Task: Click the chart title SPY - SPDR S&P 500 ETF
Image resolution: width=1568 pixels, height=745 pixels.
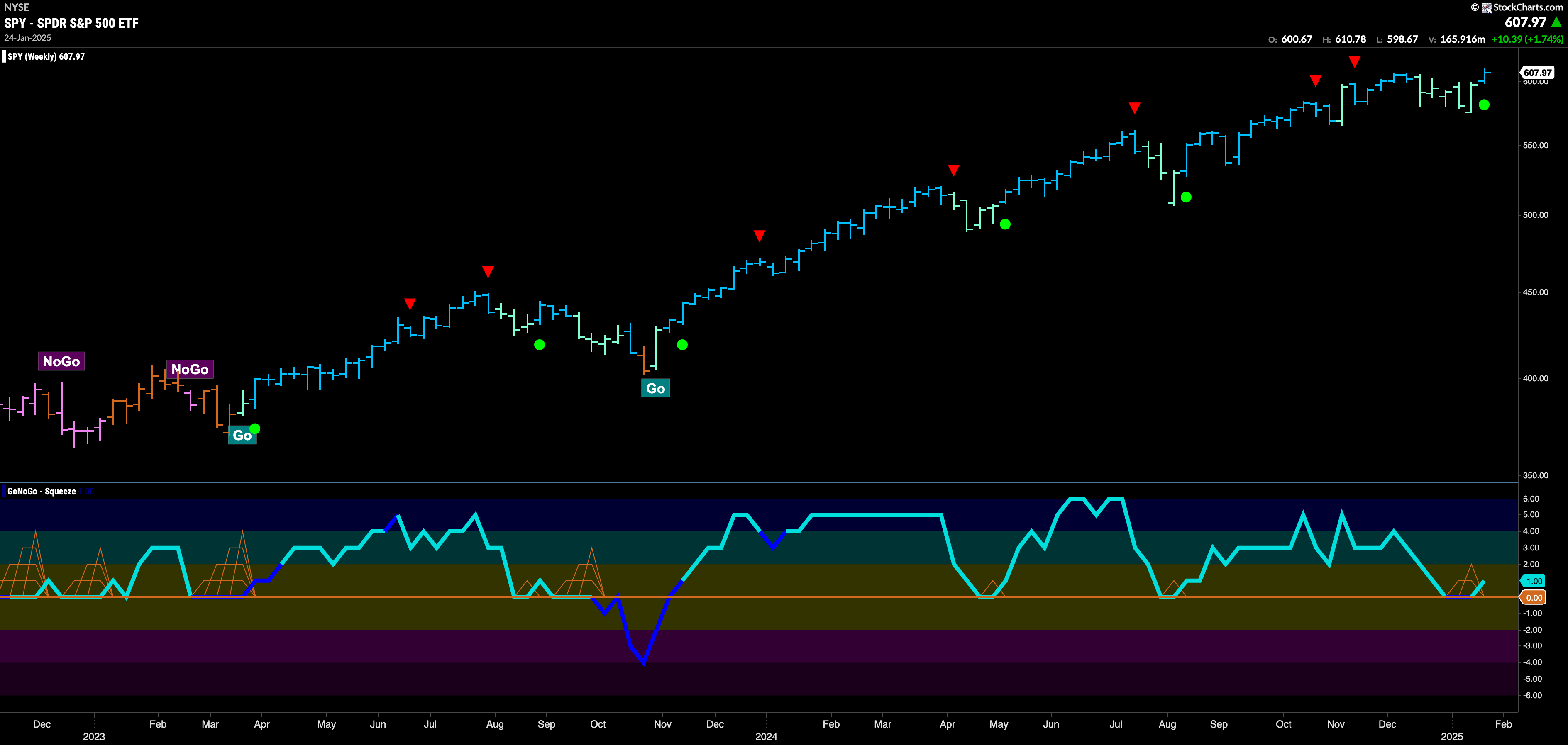Action: pyautogui.click(x=71, y=23)
